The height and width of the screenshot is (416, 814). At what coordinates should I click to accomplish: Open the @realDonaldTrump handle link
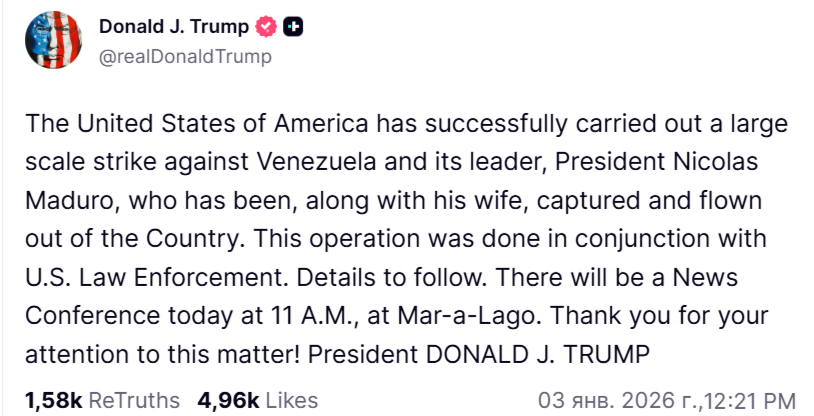point(185,56)
